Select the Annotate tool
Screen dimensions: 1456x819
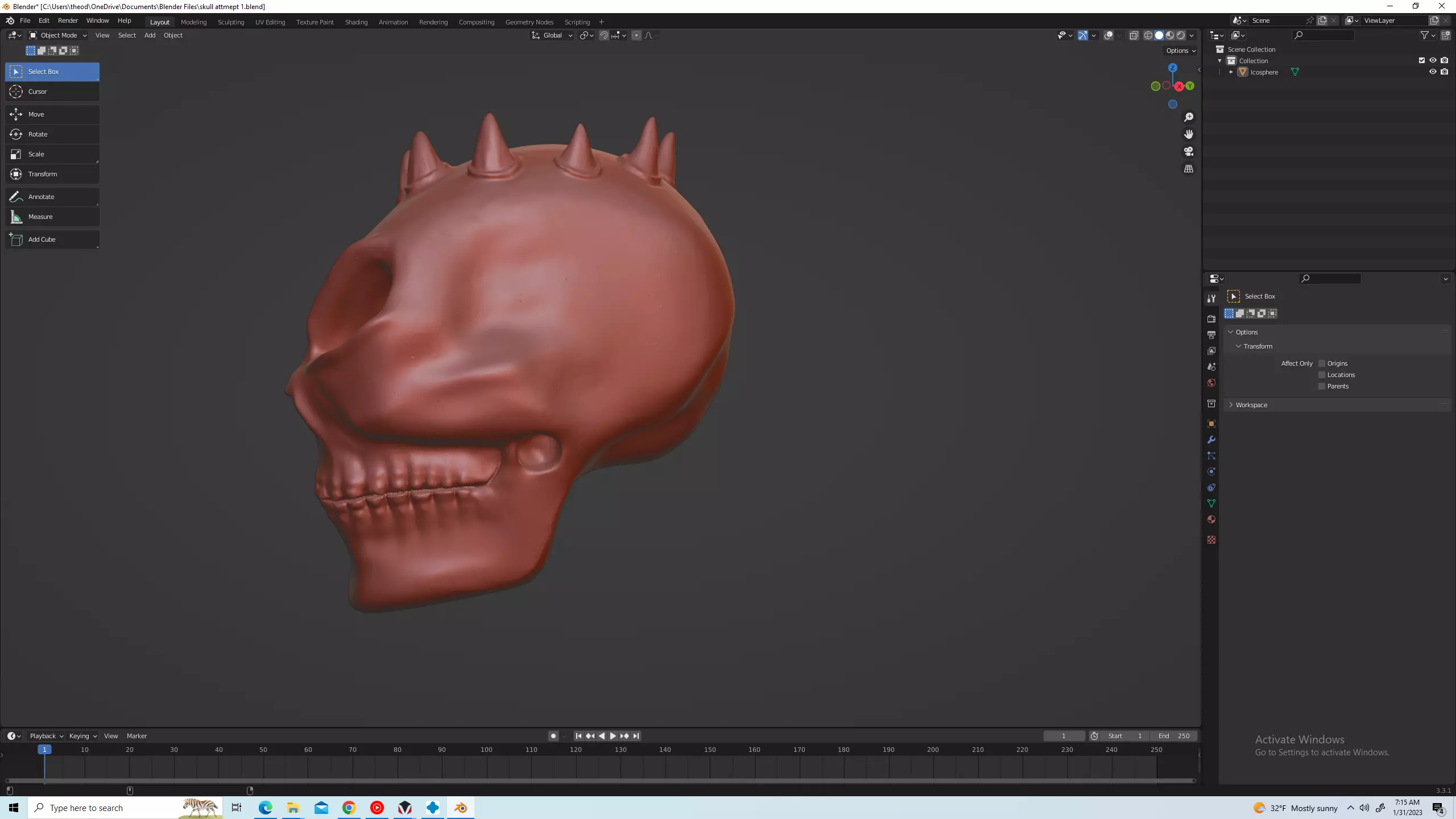(x=52, y=197)
